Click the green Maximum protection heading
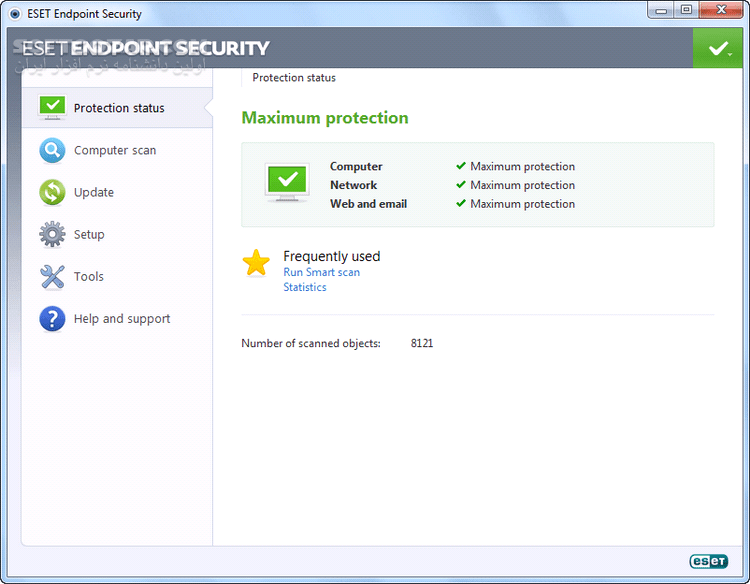750x584 pixels. [325, 118]
